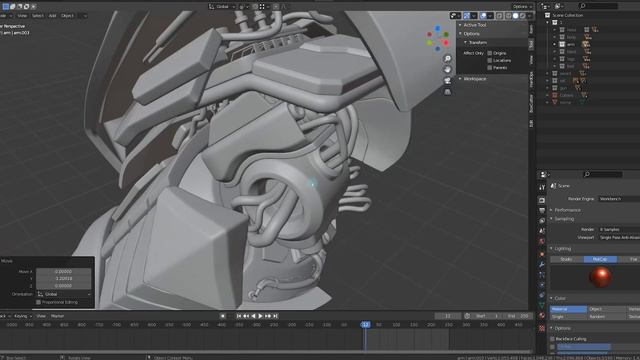Select Random color mode button

tap(606, 316)
